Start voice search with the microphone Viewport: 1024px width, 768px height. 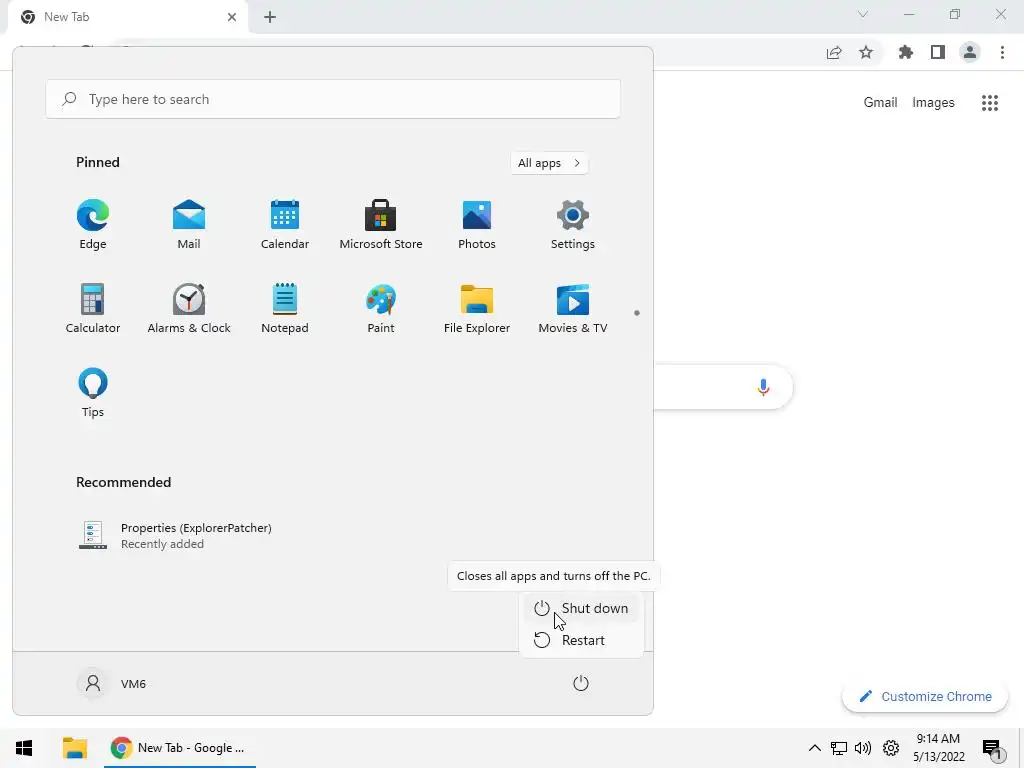click(x=763, y=387)
